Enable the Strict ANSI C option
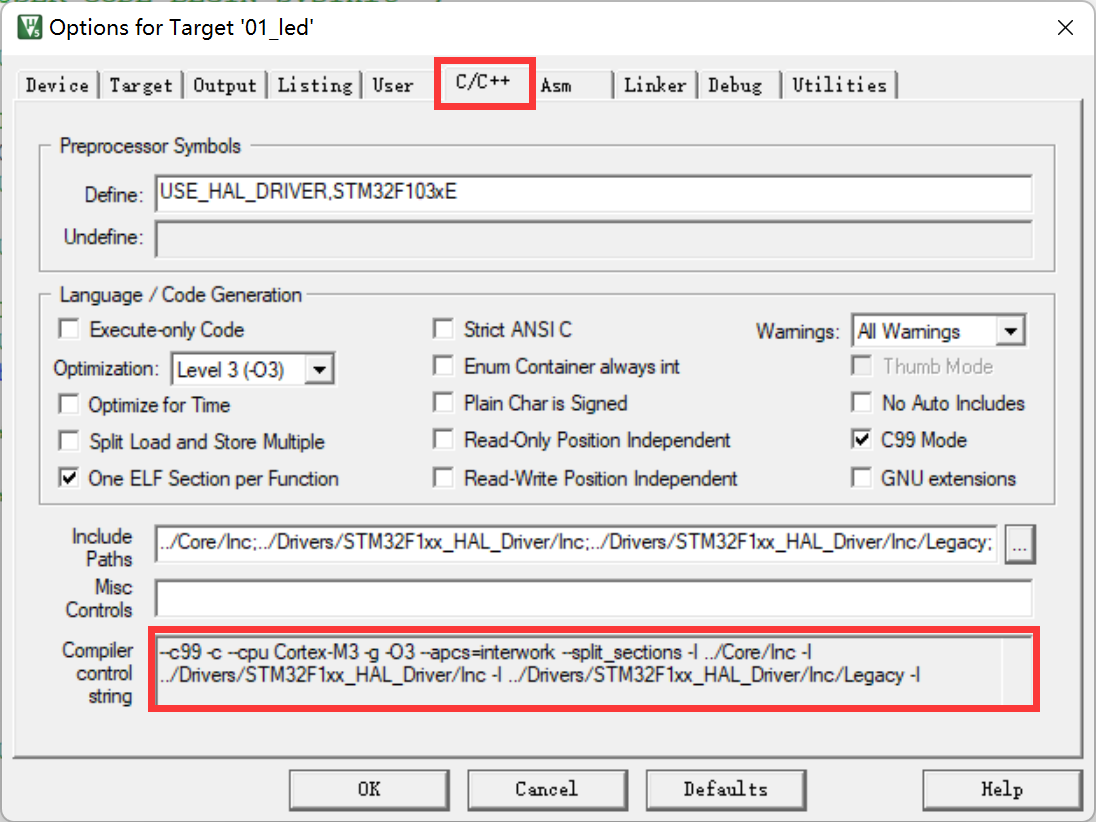 tap(443, 329)
